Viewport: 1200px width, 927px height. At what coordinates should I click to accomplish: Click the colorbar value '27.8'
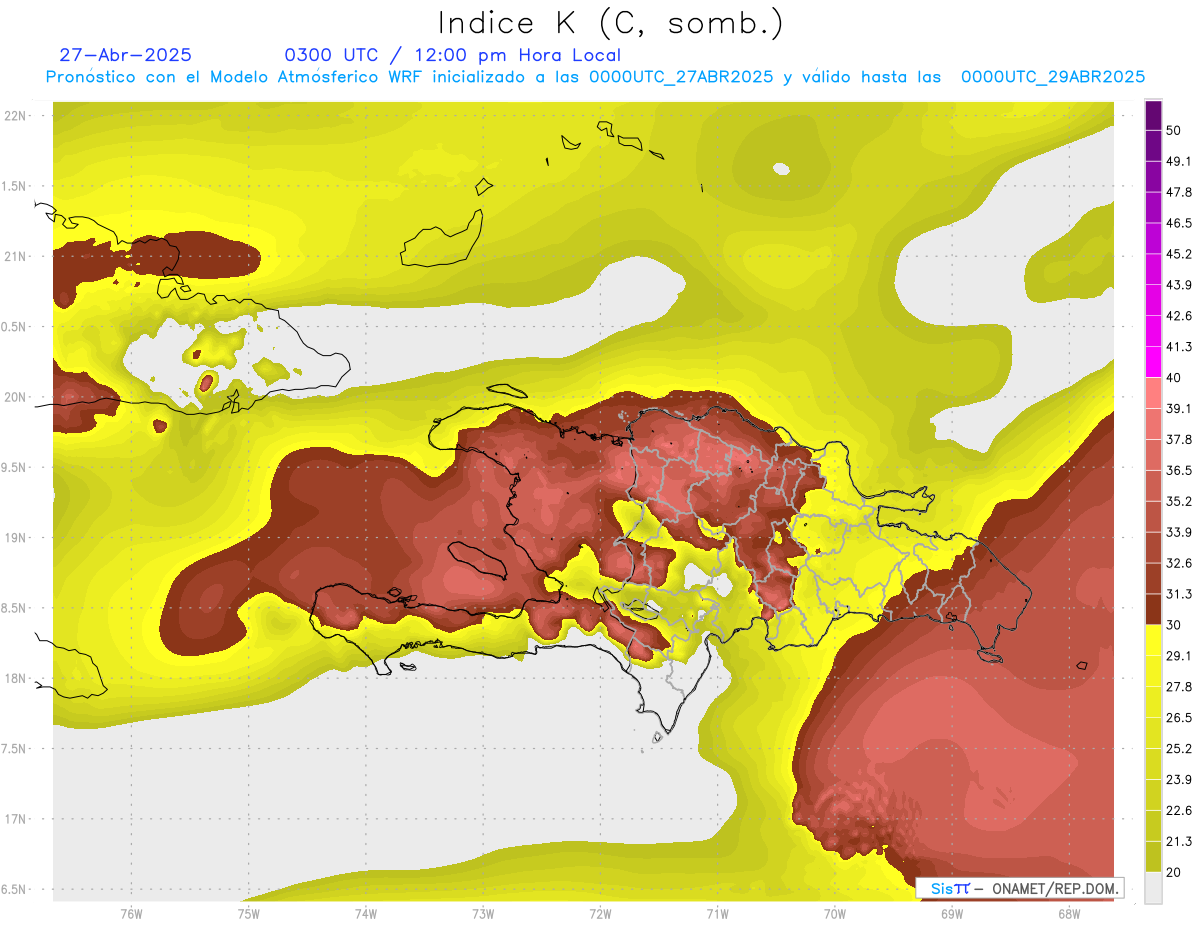1179,687
